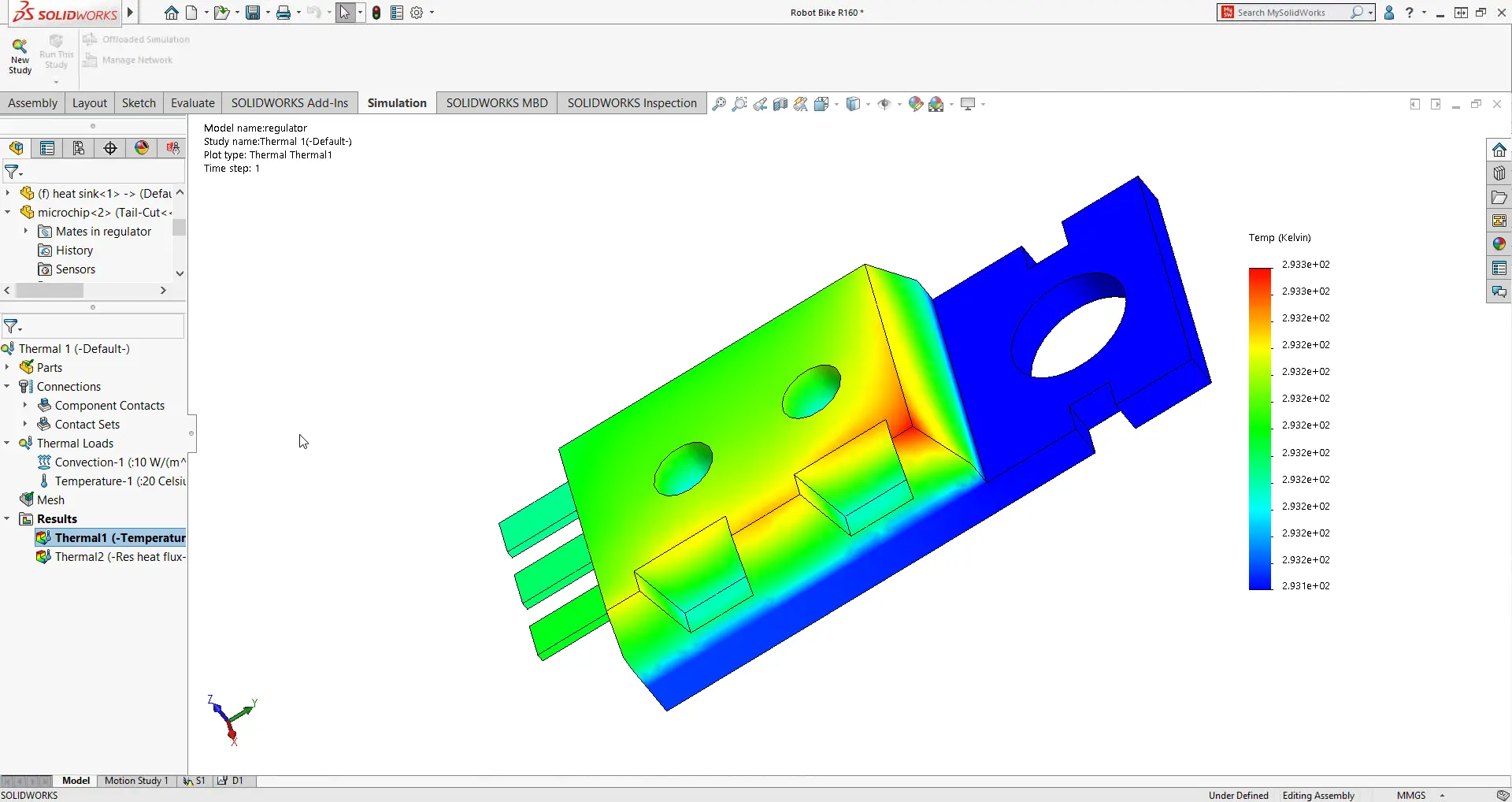Click the Section View icon
Screen dimensions: 1512x802
780,104
